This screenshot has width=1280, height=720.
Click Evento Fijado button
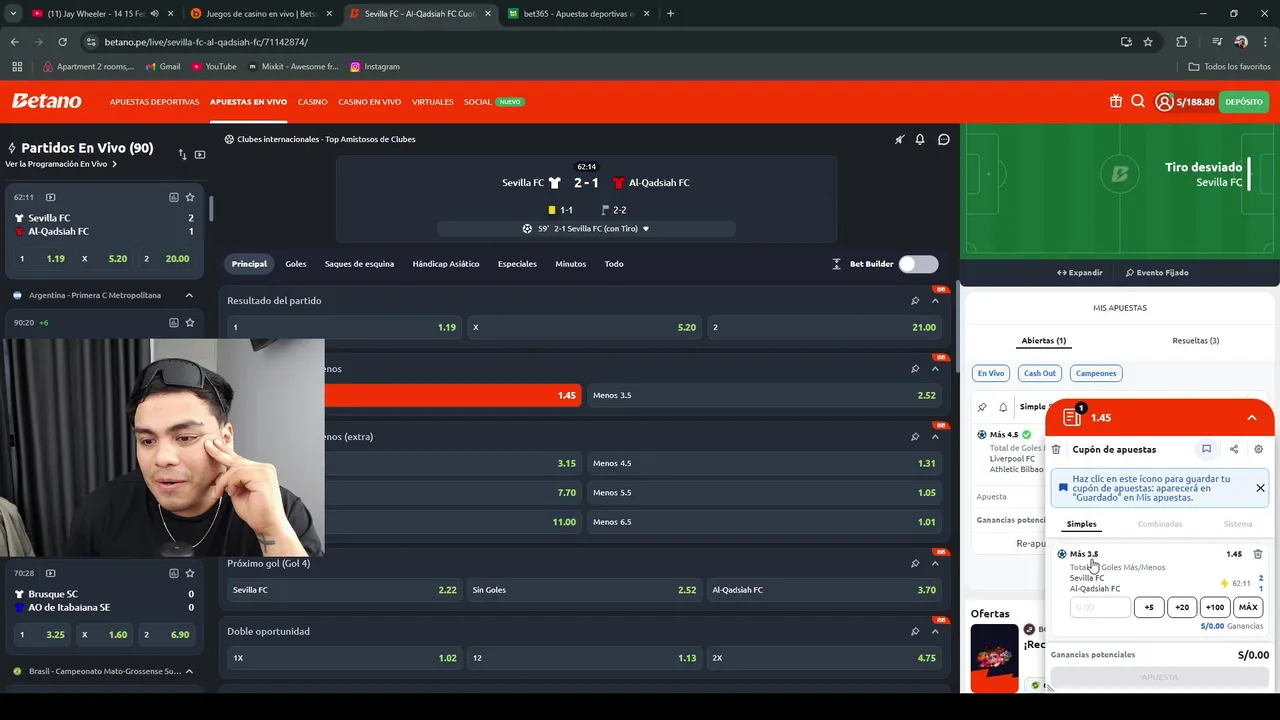pos(1157,272)
